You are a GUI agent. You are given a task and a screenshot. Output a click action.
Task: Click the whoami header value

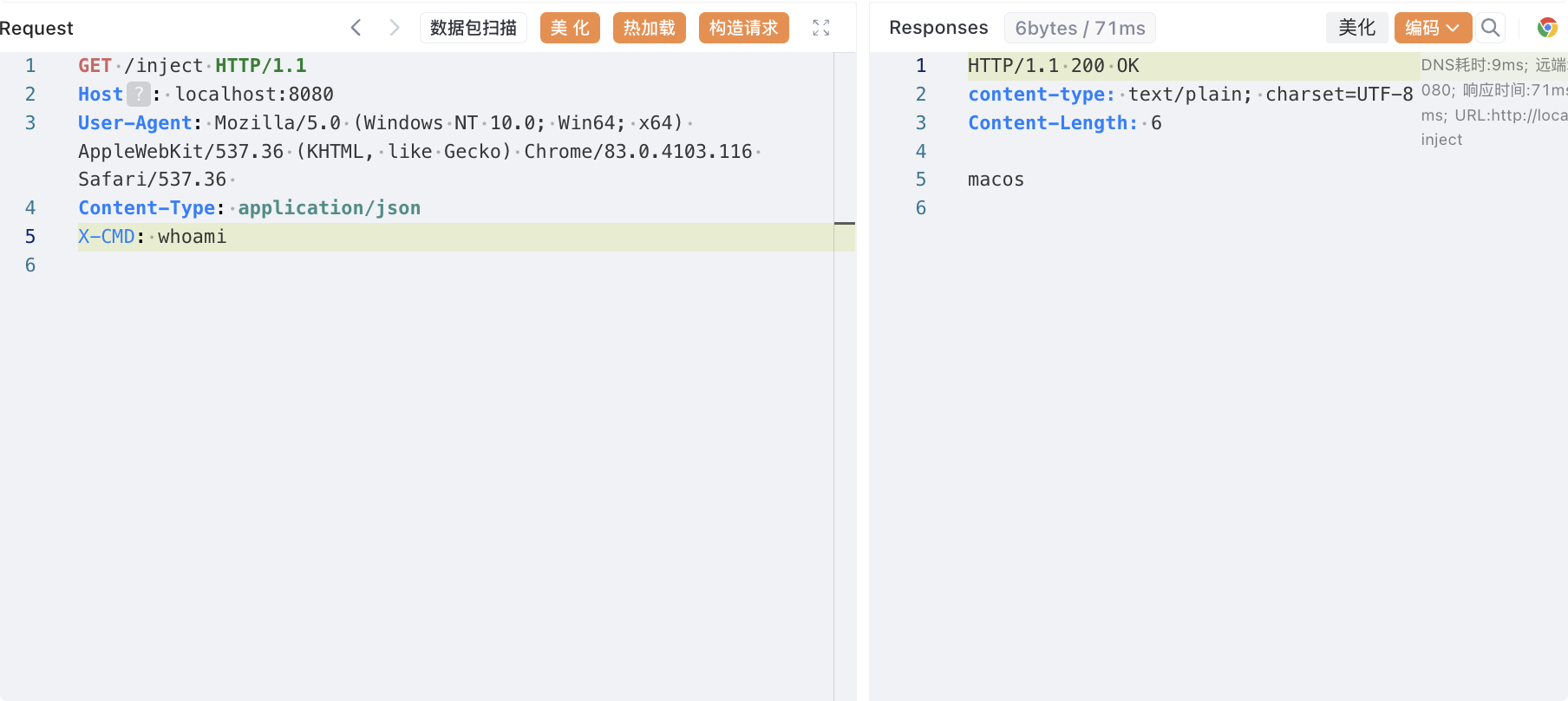point(193,237)
